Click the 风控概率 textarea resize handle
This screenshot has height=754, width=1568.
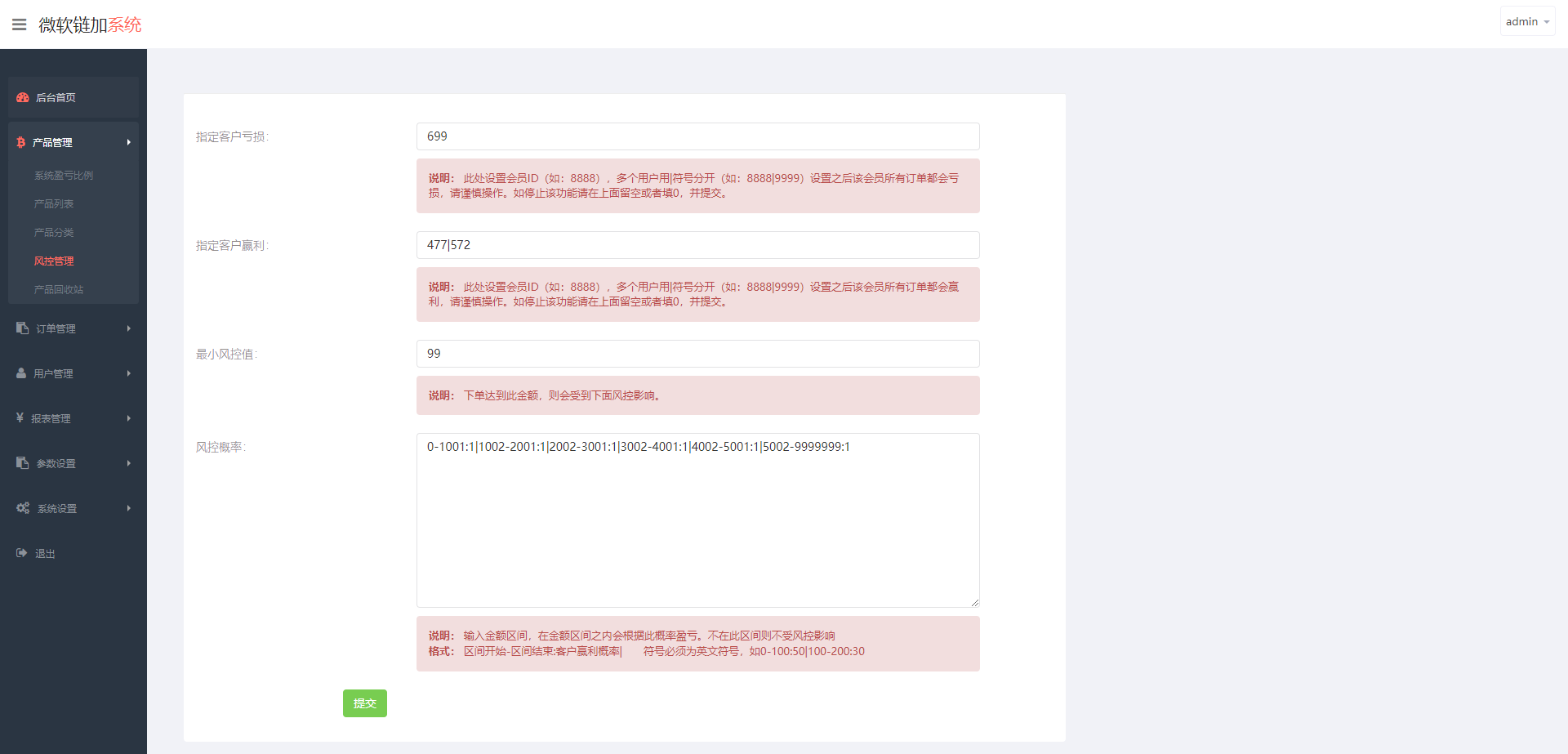point(974,602)
